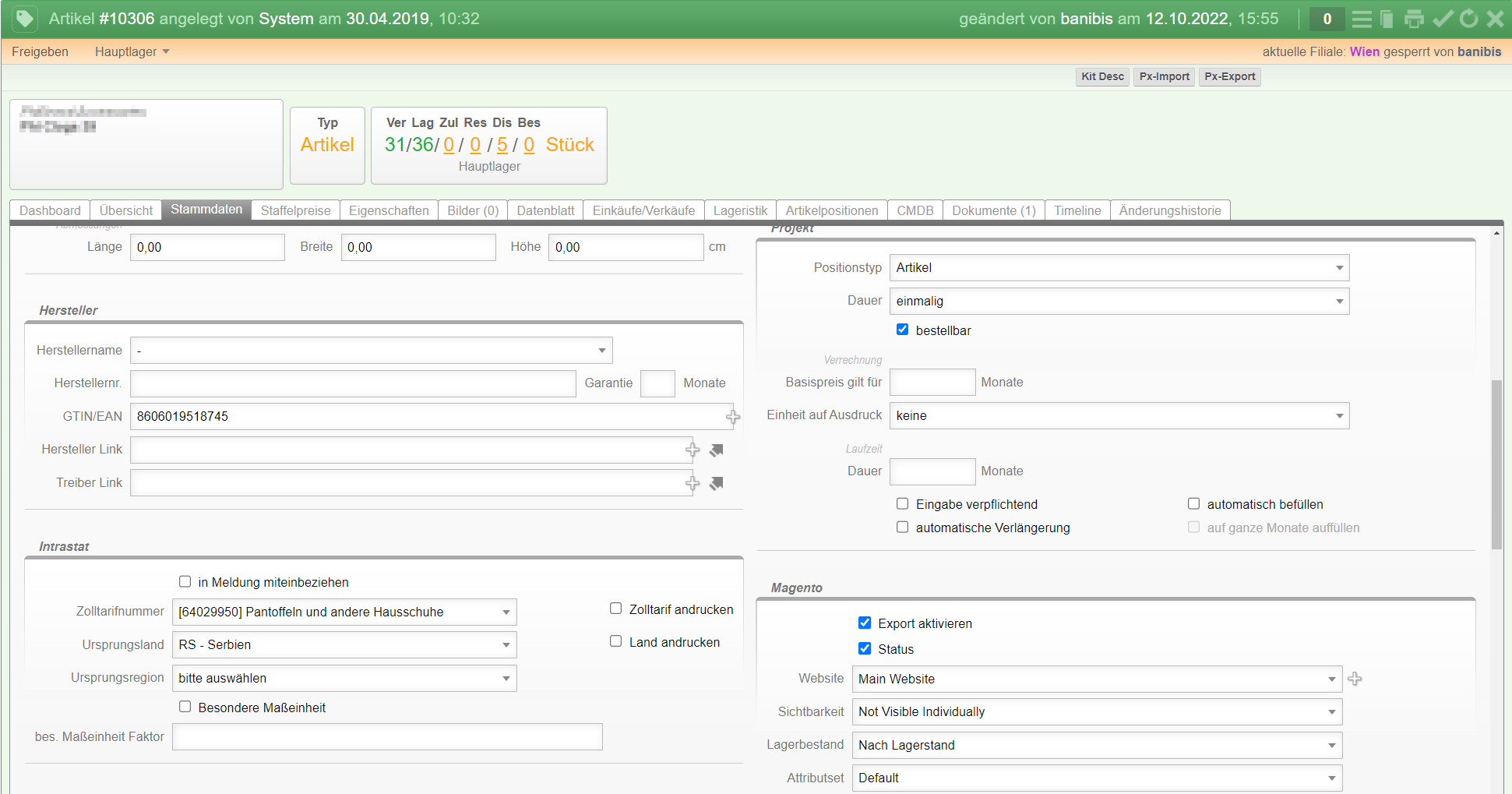
Task: Open CMDB tab
Action: click(x=915, y=210)
